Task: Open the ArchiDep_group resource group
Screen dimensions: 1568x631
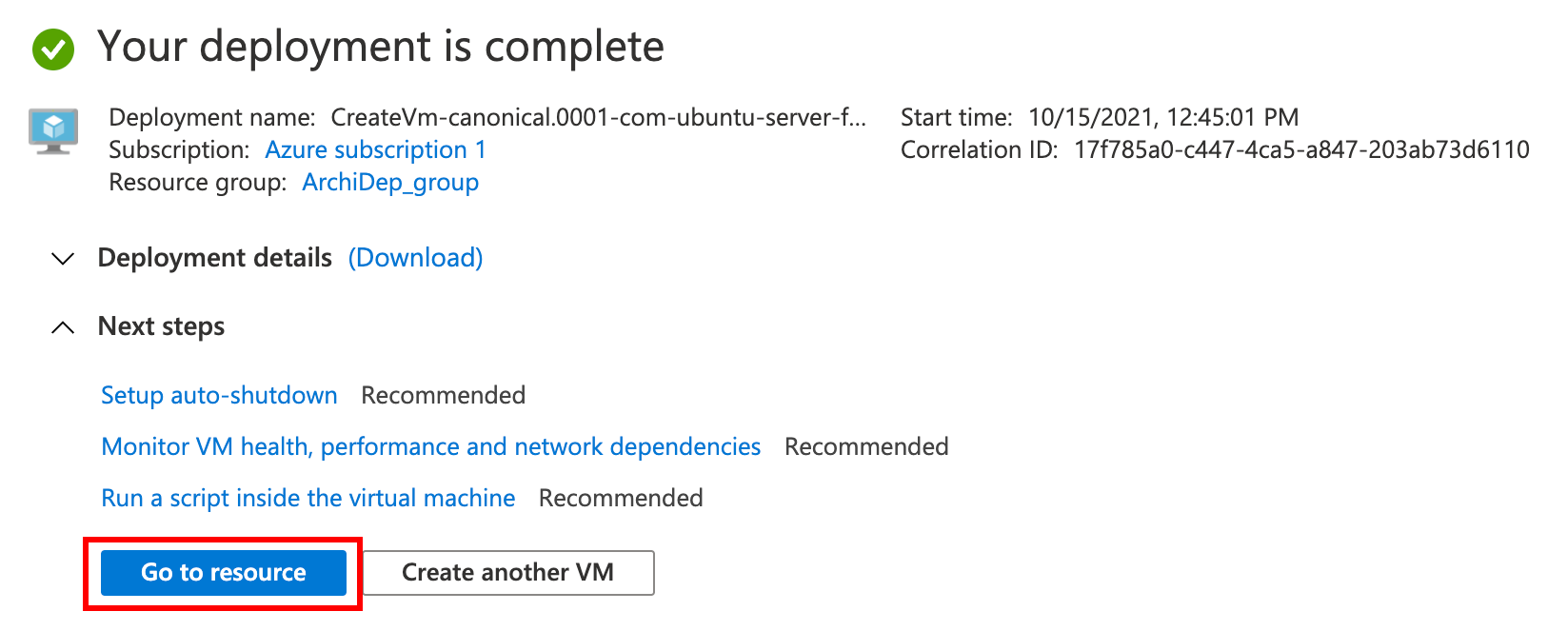Action: tap(390, 182)
